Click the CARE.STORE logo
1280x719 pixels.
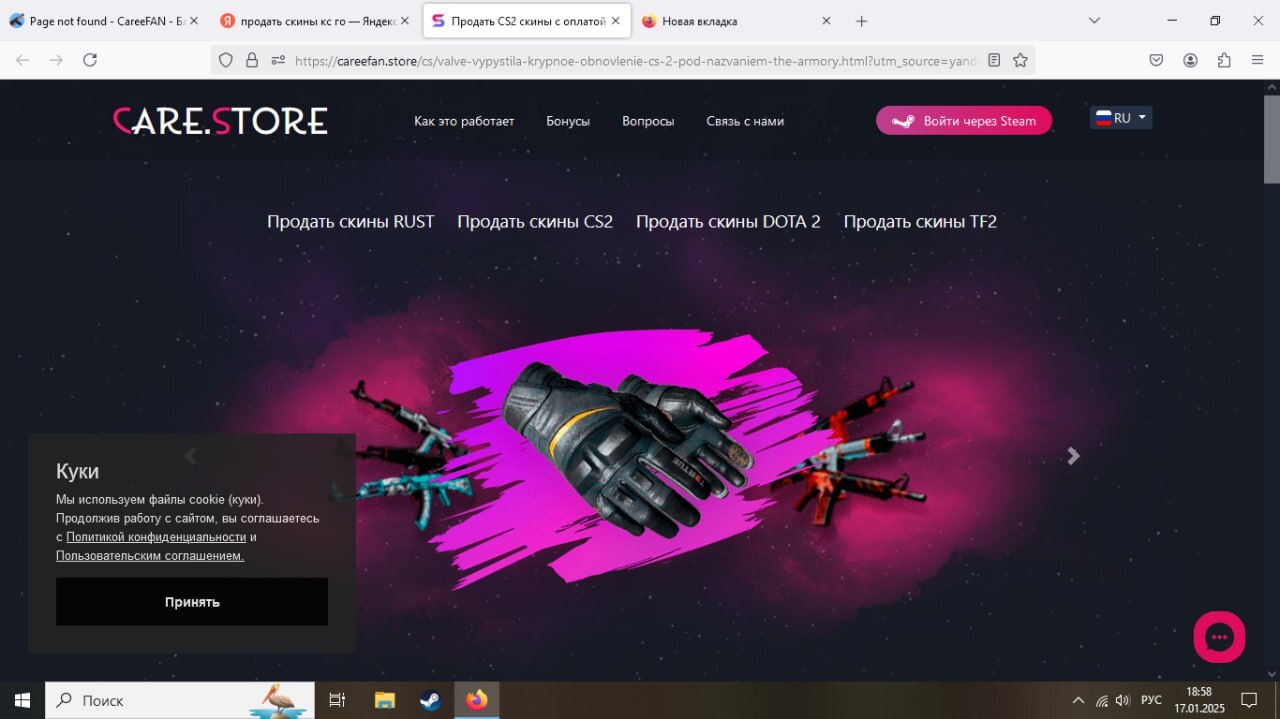tap(220, 121)
